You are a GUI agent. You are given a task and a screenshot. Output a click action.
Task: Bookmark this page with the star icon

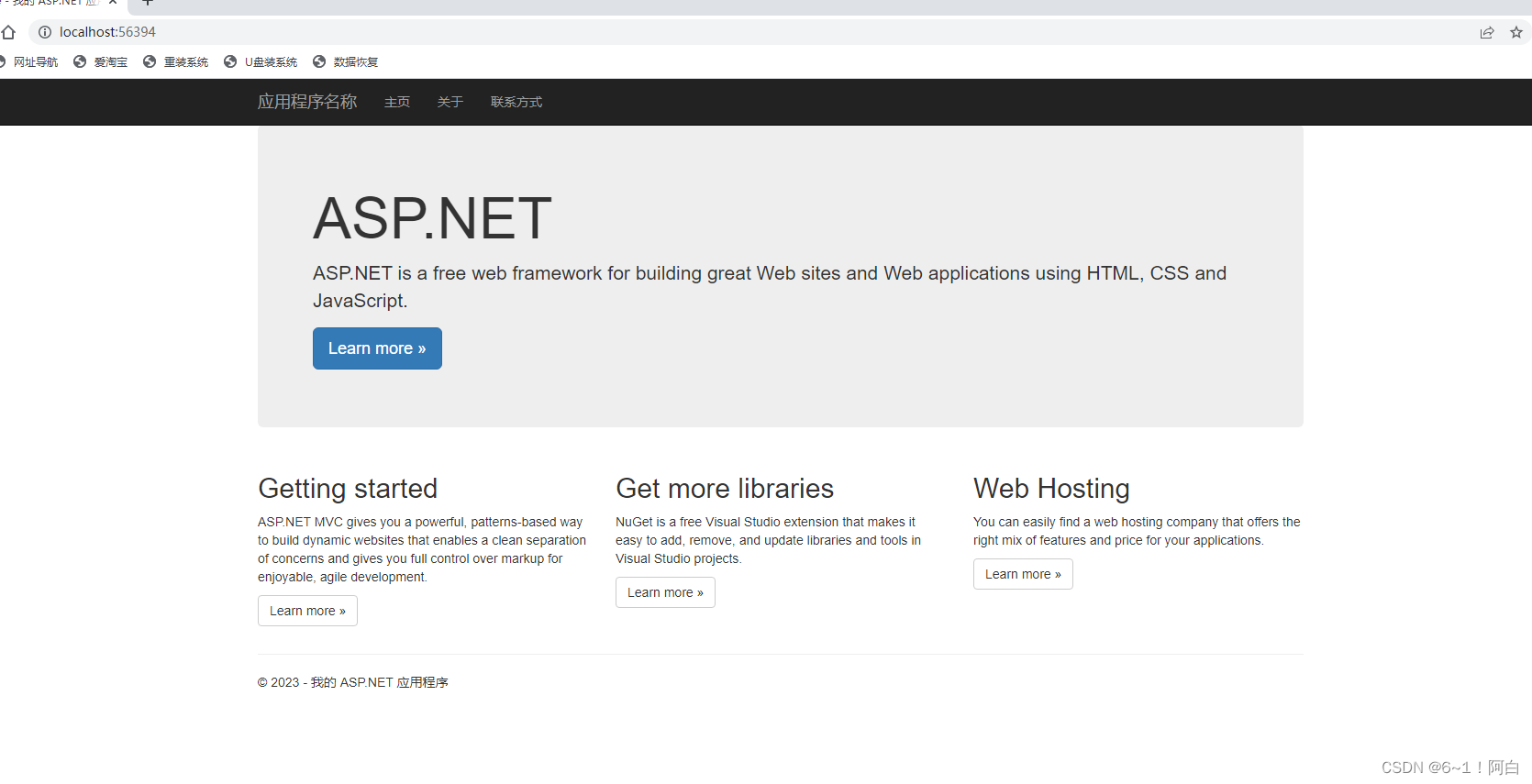click(x=1516, y=32)
